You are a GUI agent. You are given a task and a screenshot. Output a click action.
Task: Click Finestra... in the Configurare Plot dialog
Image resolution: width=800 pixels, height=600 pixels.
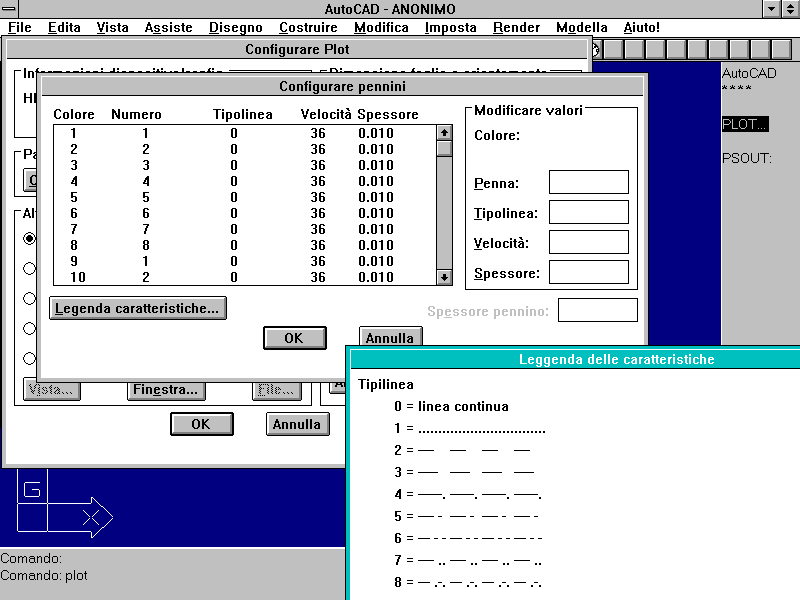pos(166,390)
